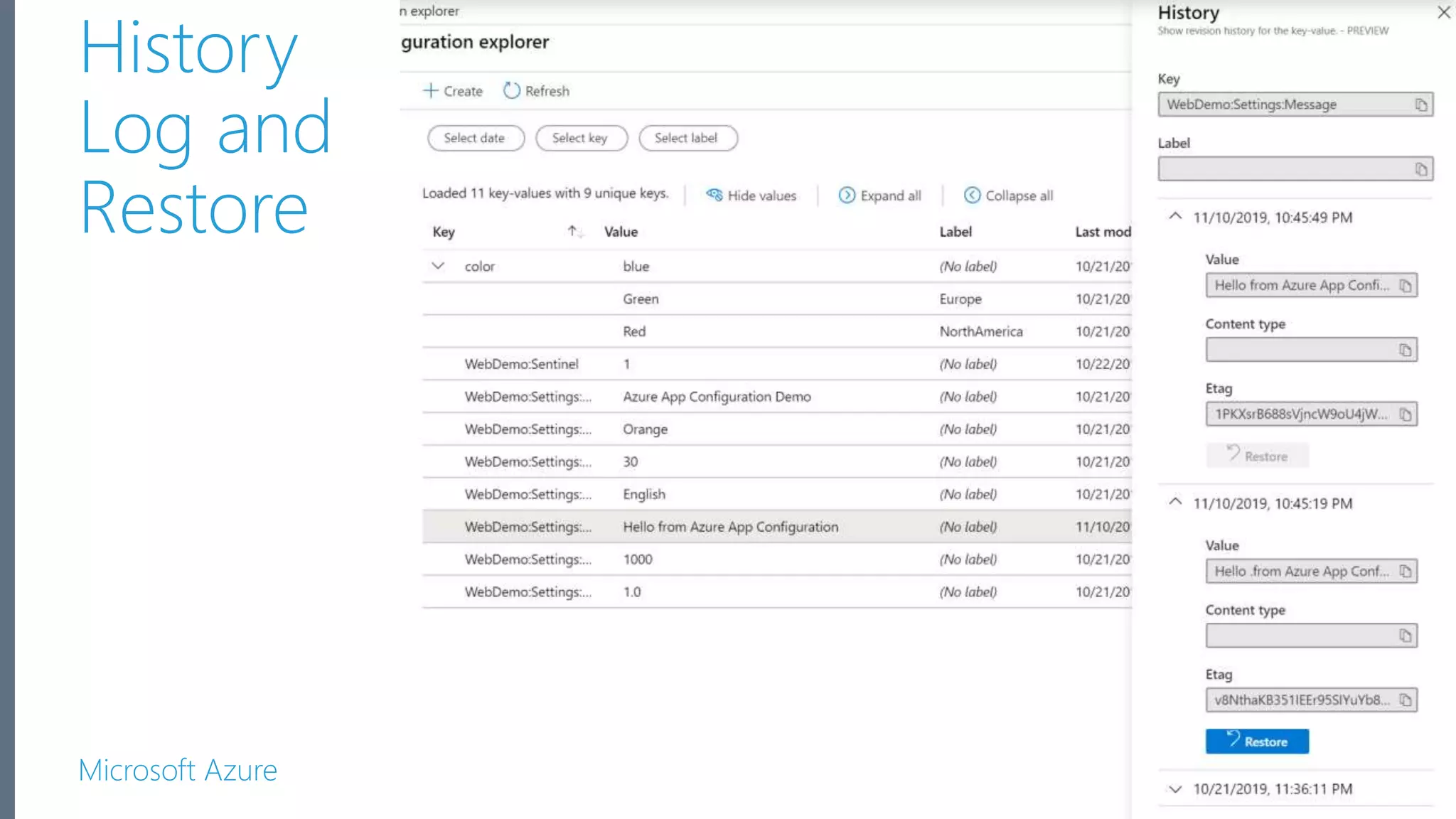
Task: Copy the Key field value WebDemo:Settings:Message
Action: pyautogui.click(x=1420, y=105)
